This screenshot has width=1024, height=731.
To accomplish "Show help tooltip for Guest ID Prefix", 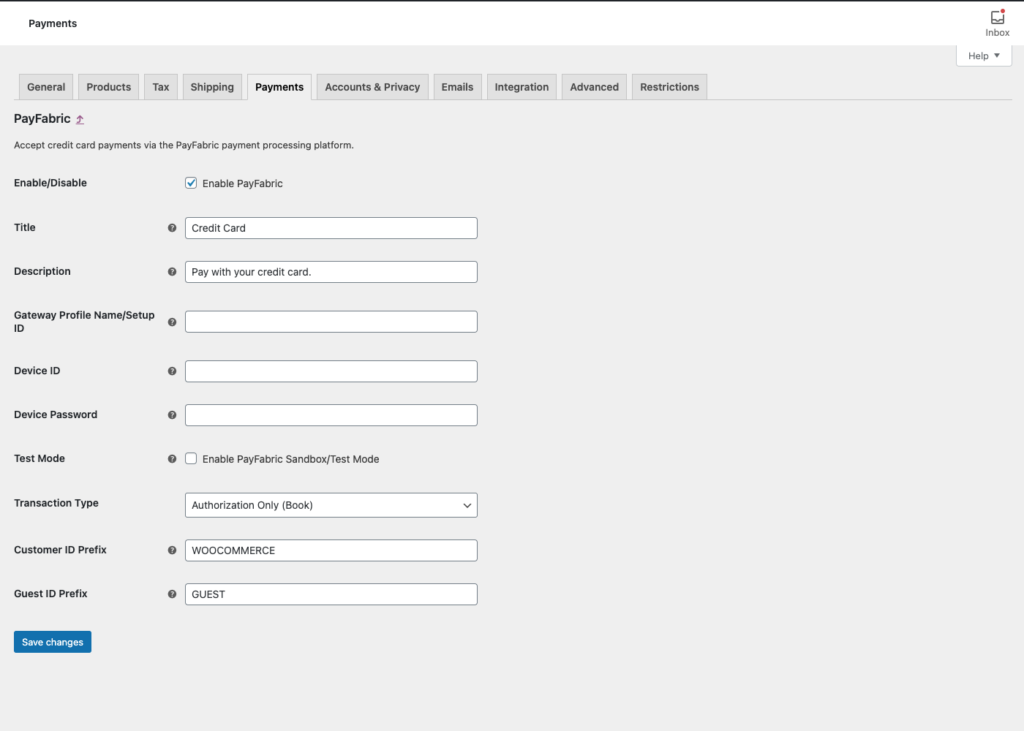I will pyautogui.click(x=172, y=594).
